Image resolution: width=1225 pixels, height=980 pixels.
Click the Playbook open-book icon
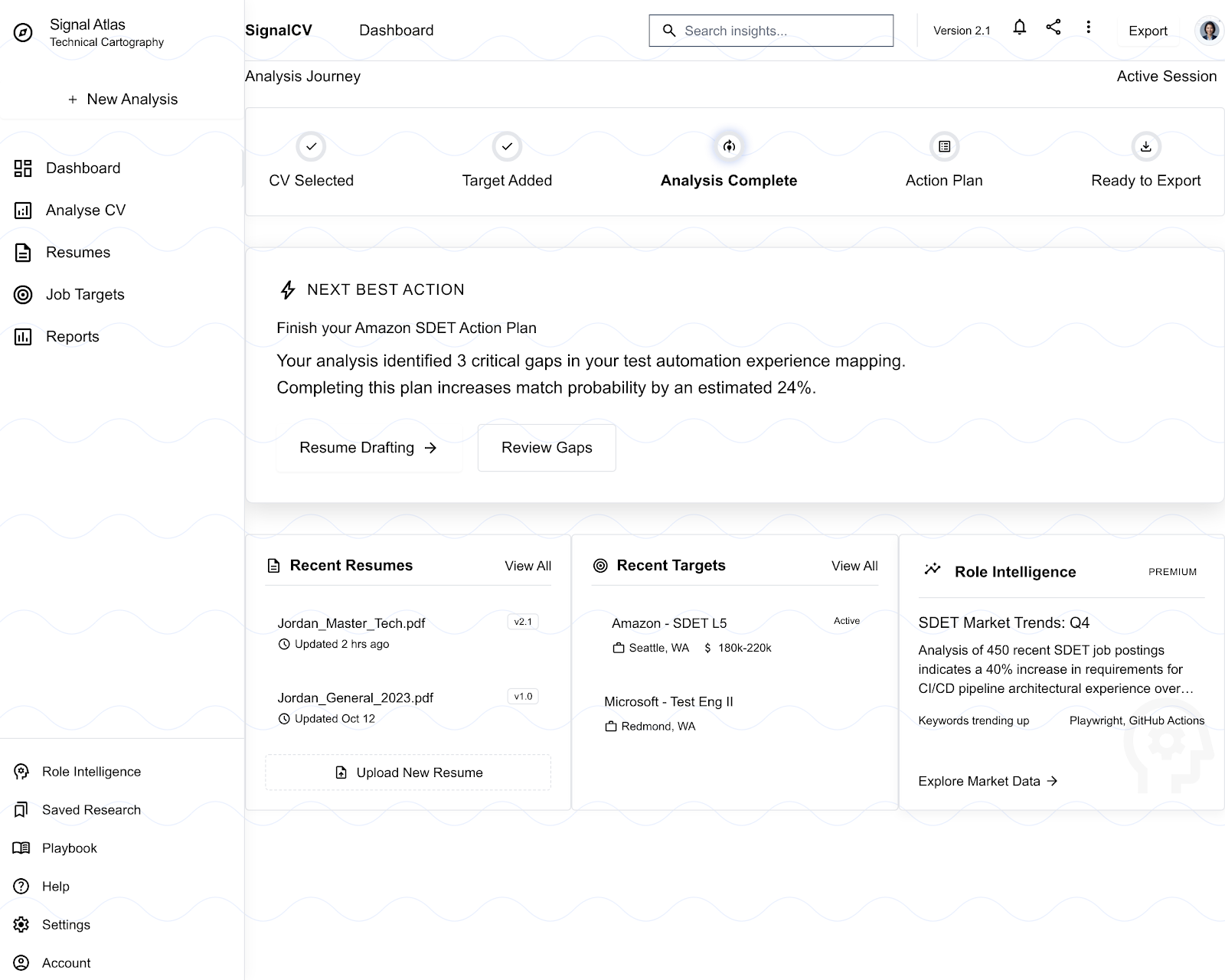(x=21, y=848)
